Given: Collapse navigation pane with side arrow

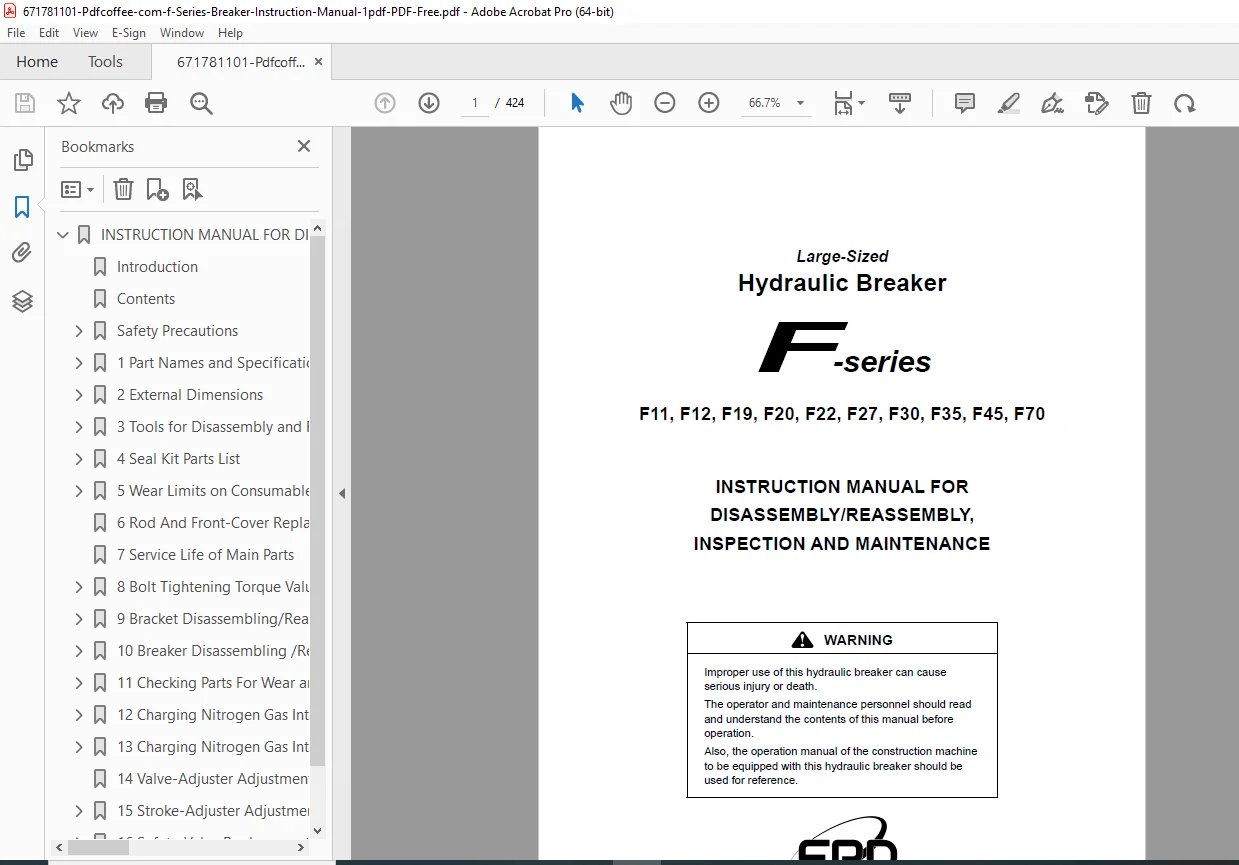Looking at the screenshot, I should pyautogui.click(x=342, y=493).
